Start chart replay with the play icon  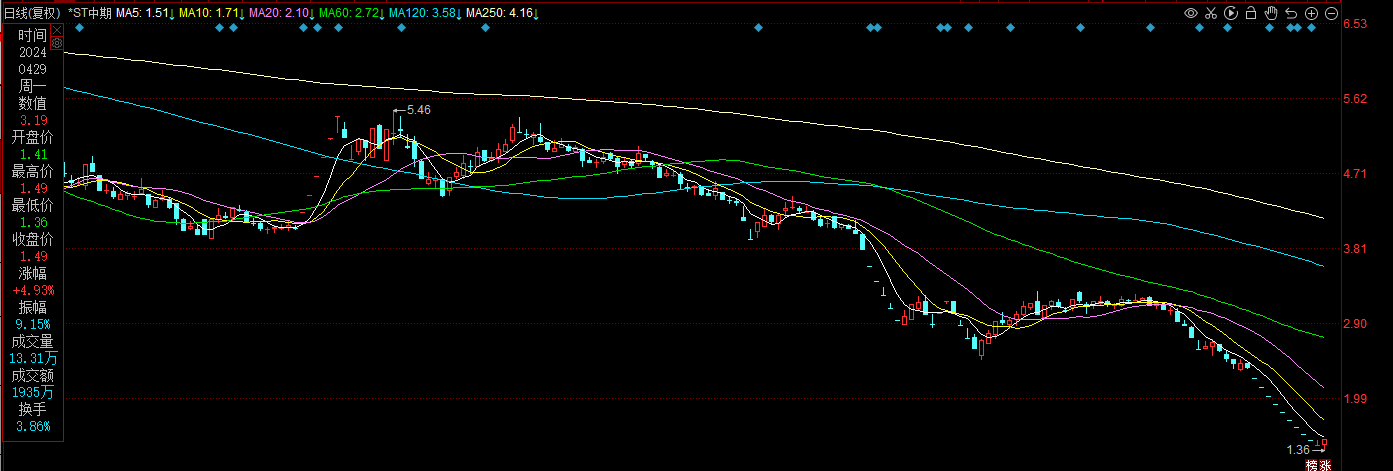pos(1231,13)
